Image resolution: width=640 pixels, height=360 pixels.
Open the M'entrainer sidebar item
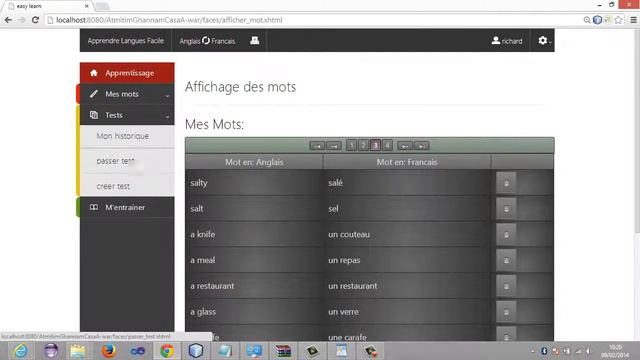[x=127, y=207]
